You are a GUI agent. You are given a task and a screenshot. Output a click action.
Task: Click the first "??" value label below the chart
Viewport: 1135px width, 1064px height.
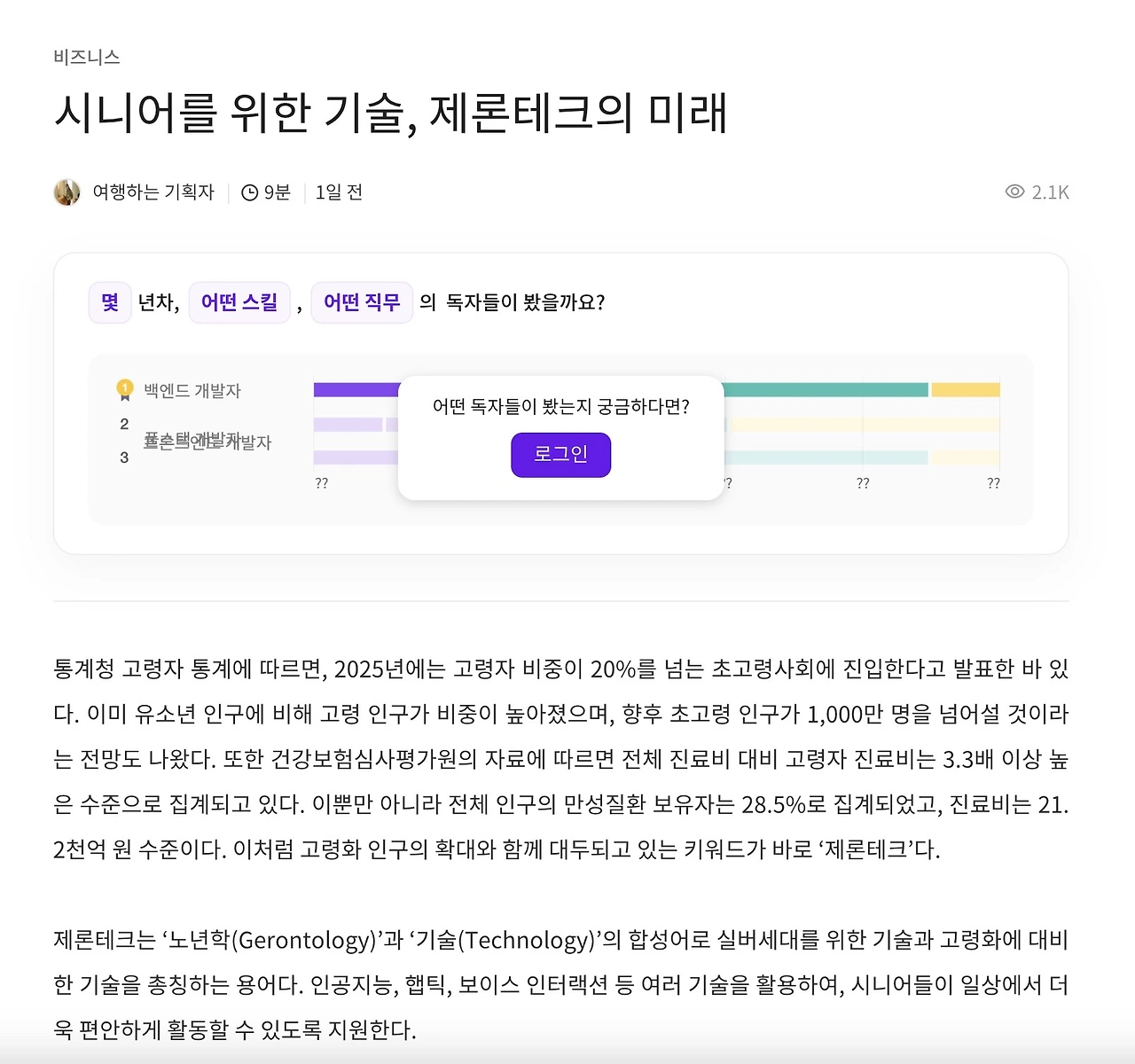tap(321, 483)
